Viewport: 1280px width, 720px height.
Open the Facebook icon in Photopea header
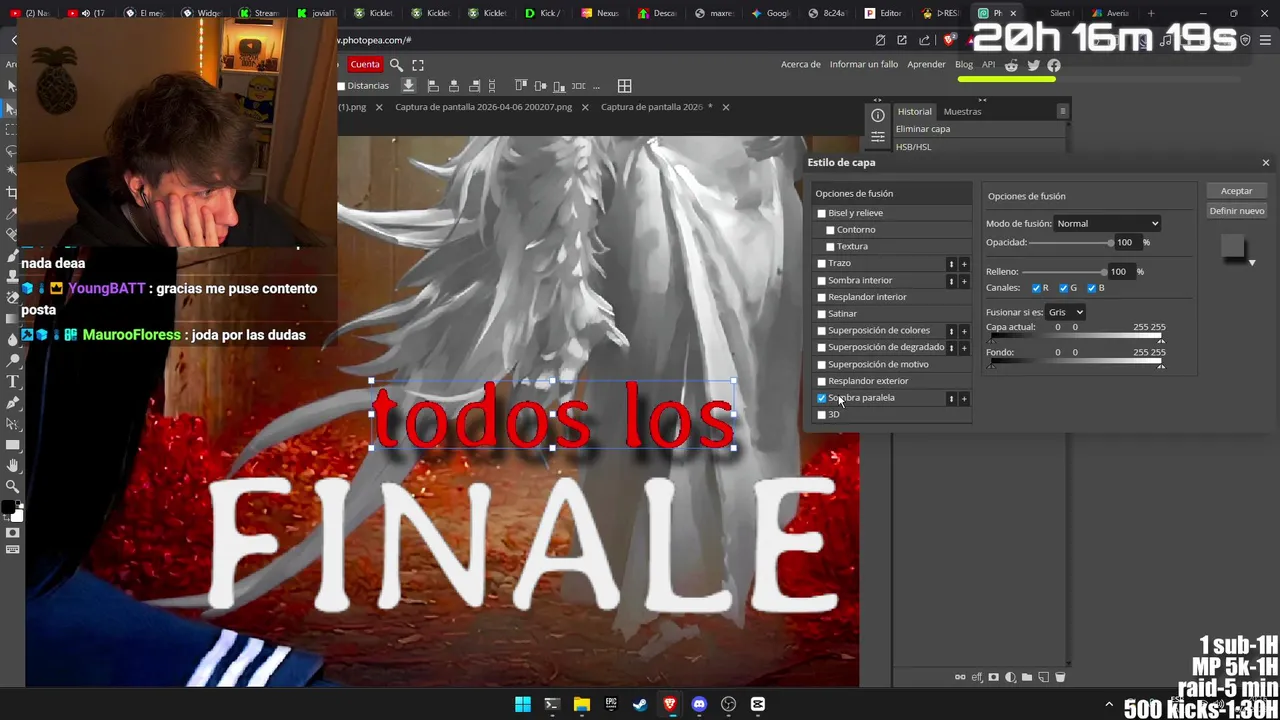1054,65
